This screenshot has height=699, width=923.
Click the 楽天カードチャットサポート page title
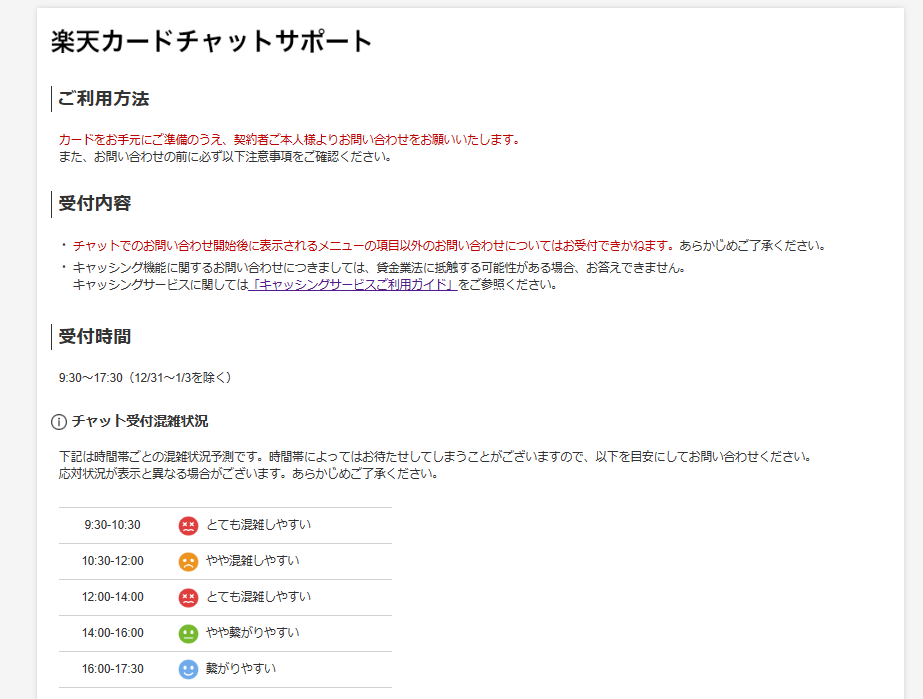click(x=212, y=42)
